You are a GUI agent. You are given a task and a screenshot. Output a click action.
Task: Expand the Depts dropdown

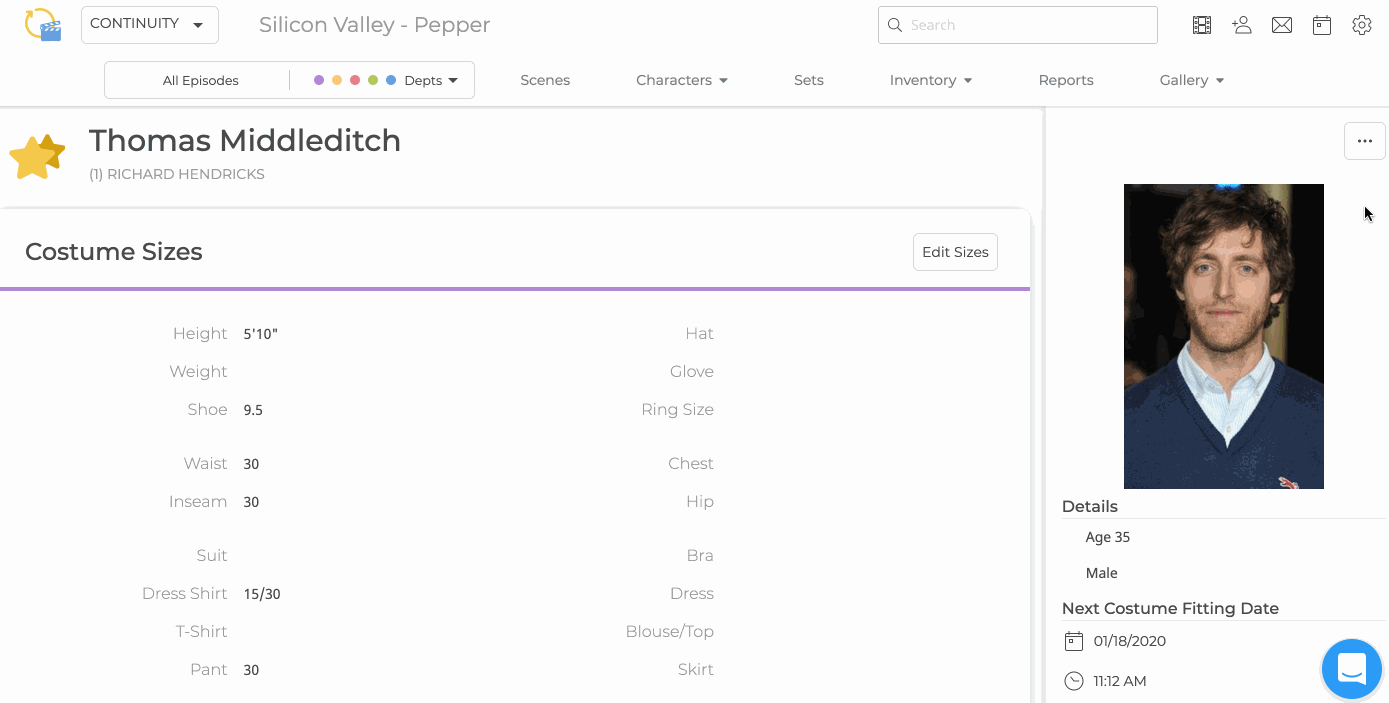click(x=431, y=81)
